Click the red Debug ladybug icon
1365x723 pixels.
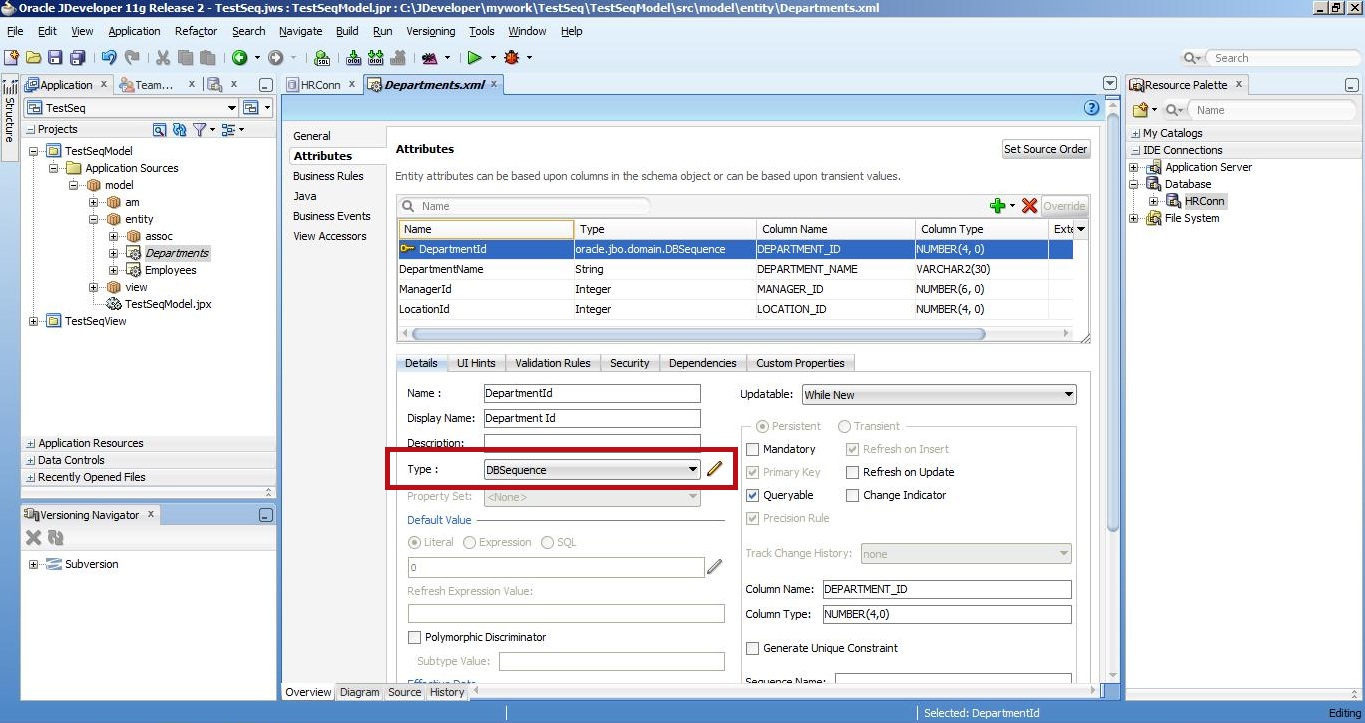coord(513,58)
